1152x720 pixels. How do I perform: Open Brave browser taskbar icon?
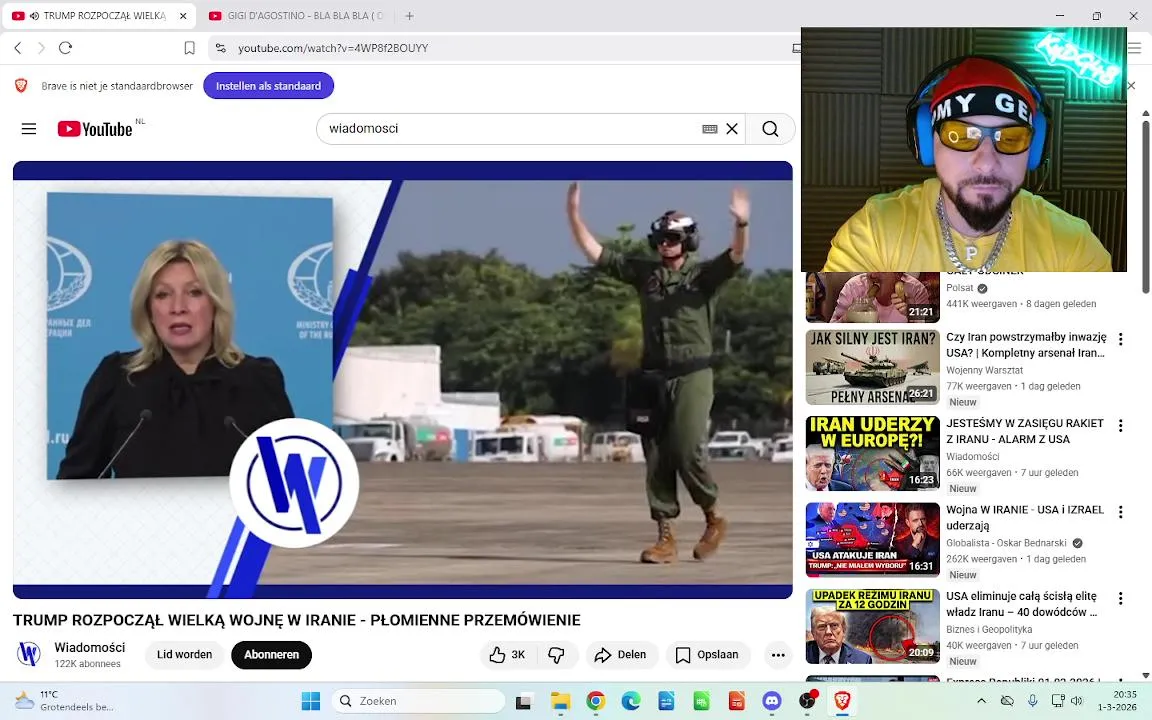(x=842, y=701)
